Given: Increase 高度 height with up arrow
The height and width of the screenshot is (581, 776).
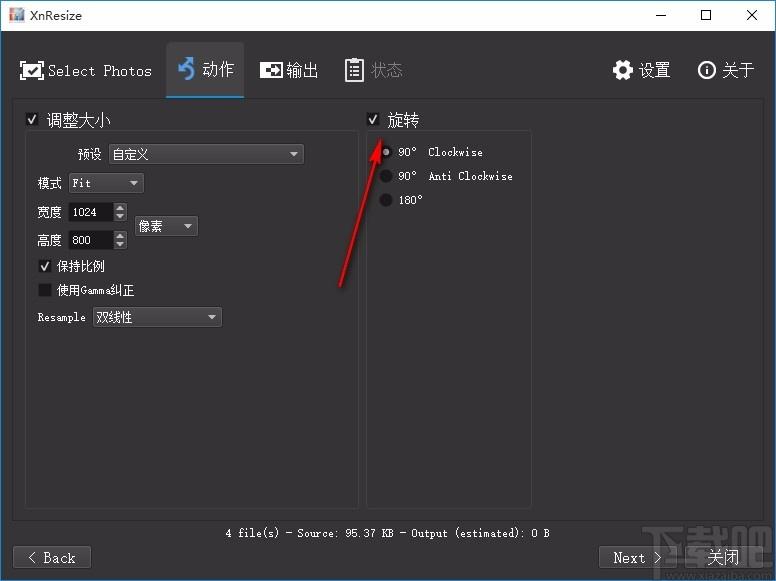Looking at the screenshot, I should coord(120,236).
